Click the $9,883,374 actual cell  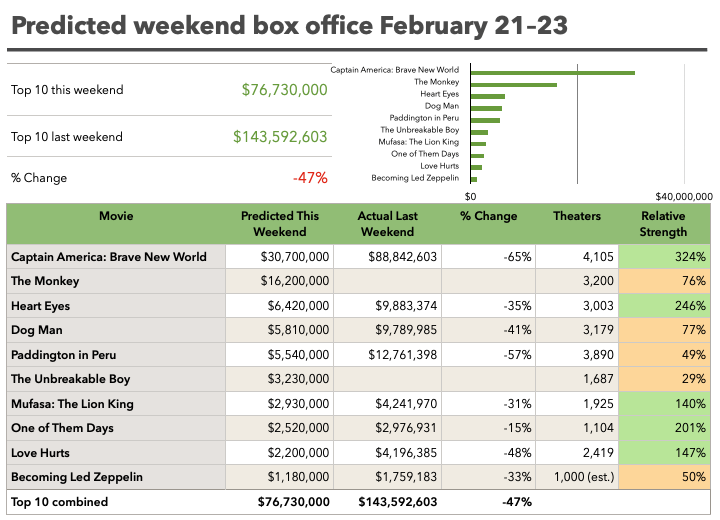(x=388, y=305)
